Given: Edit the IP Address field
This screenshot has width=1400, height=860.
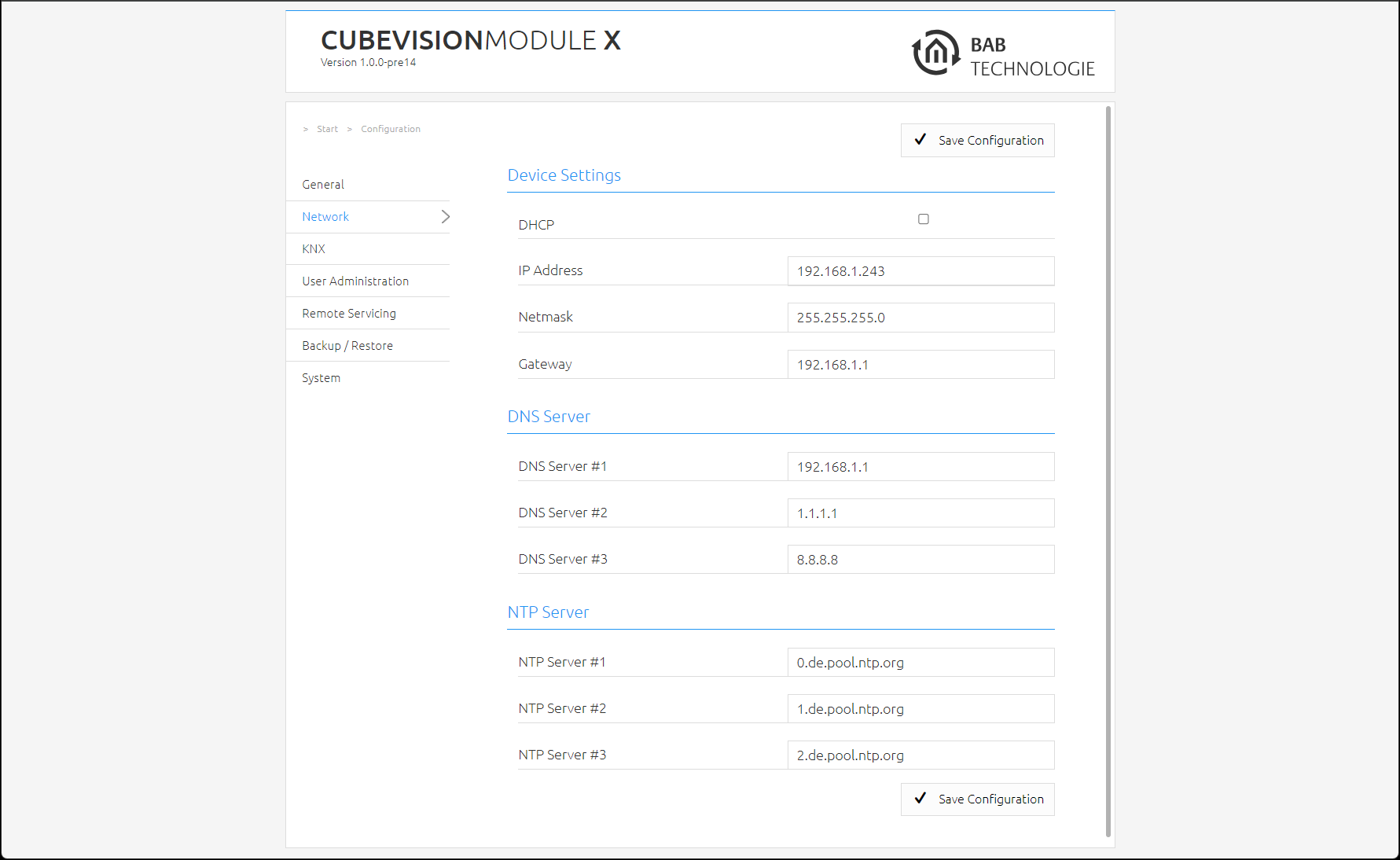Looking at the screenshot, I should (x=921, y=271).
